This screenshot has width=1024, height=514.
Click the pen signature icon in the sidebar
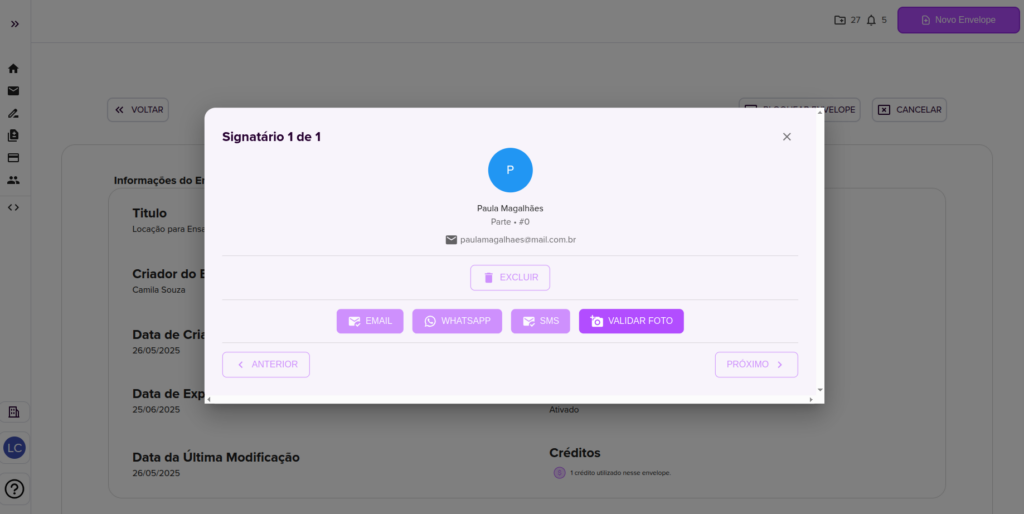[13, 113]
